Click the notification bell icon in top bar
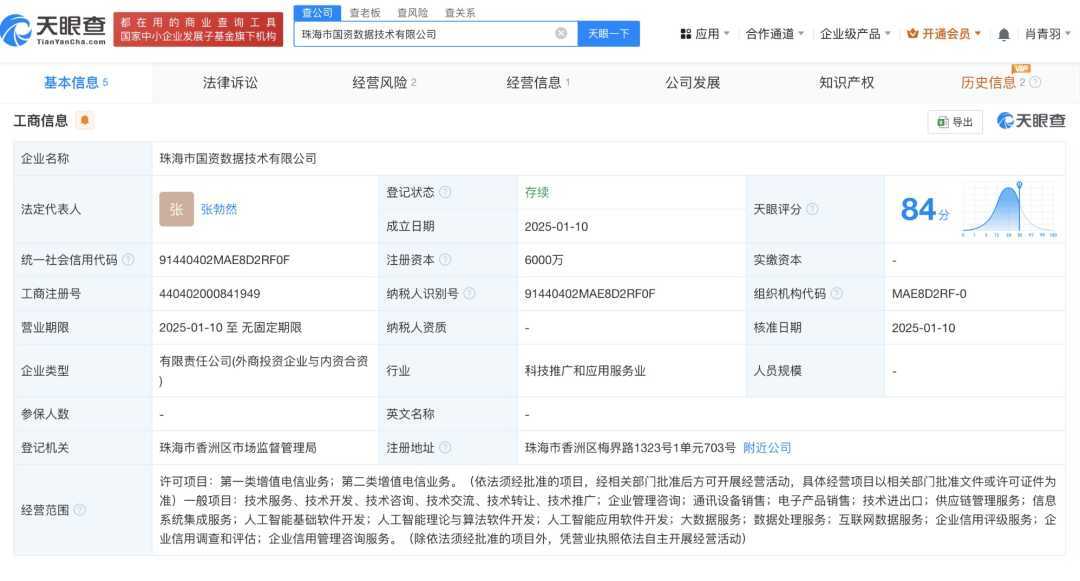This screenshot has width=1080, height=581. (1003, 34)
